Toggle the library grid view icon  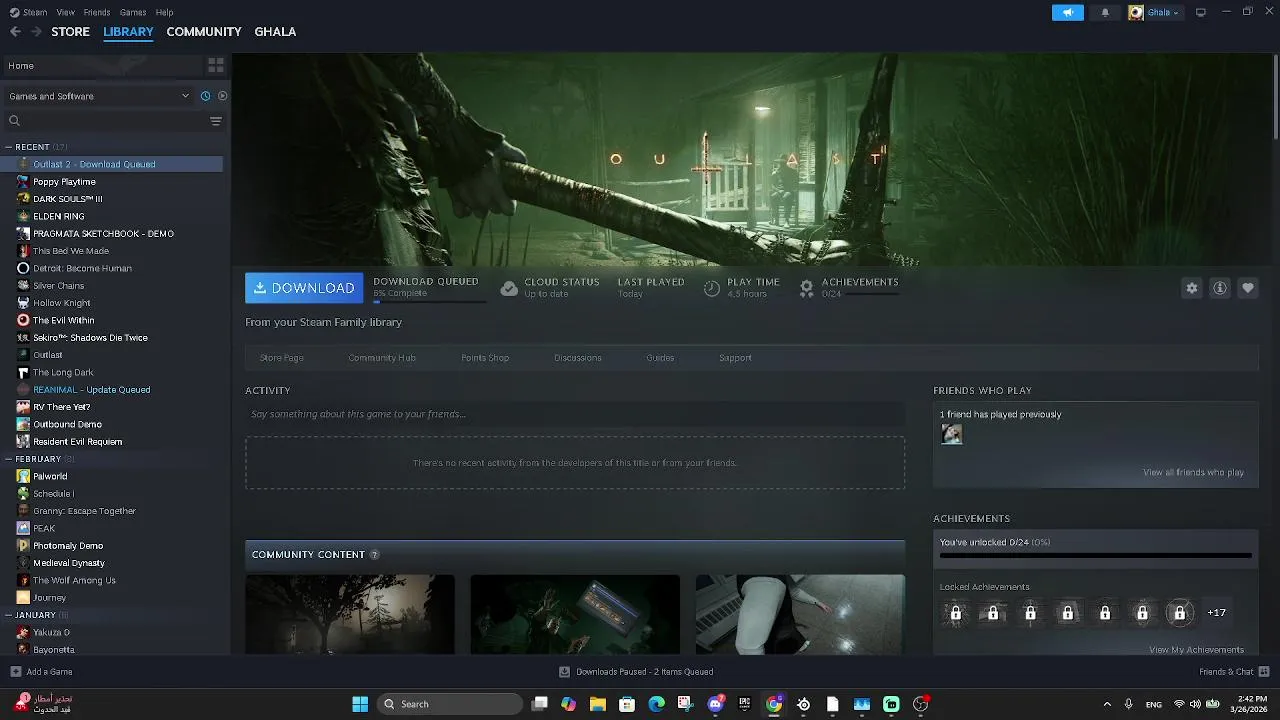[215, 65]
